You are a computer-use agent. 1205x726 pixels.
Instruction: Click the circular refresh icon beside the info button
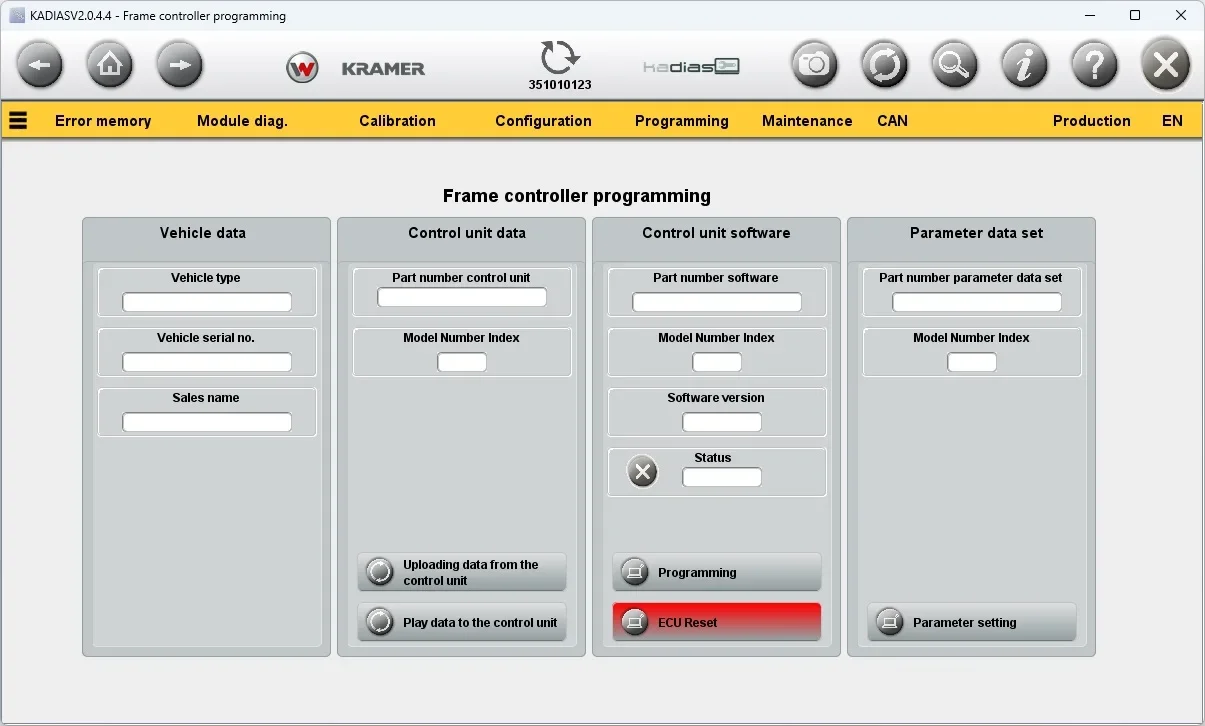884,64
